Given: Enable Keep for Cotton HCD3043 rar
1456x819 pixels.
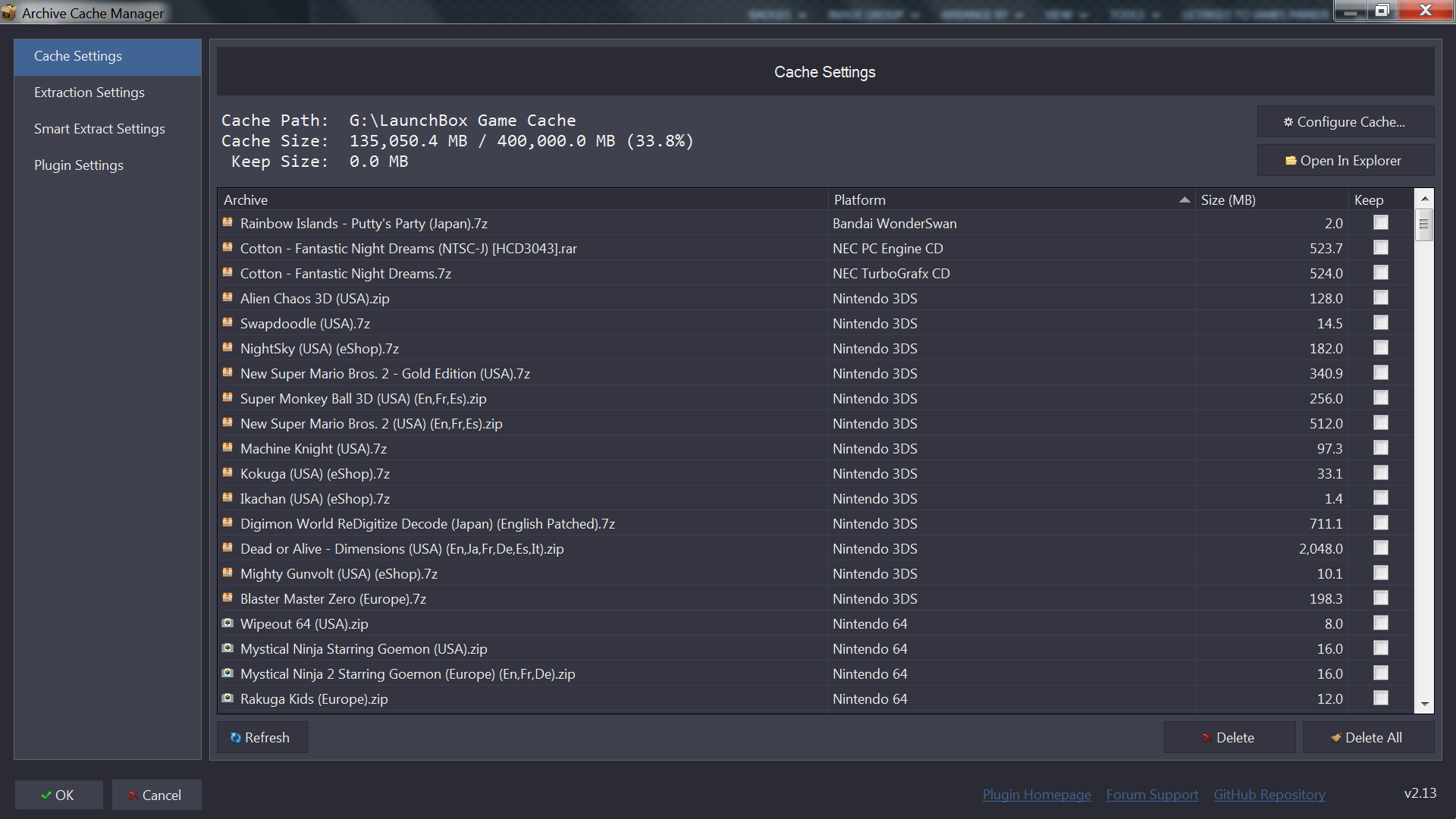Looking at the screenshot, I should point(1381,247).
